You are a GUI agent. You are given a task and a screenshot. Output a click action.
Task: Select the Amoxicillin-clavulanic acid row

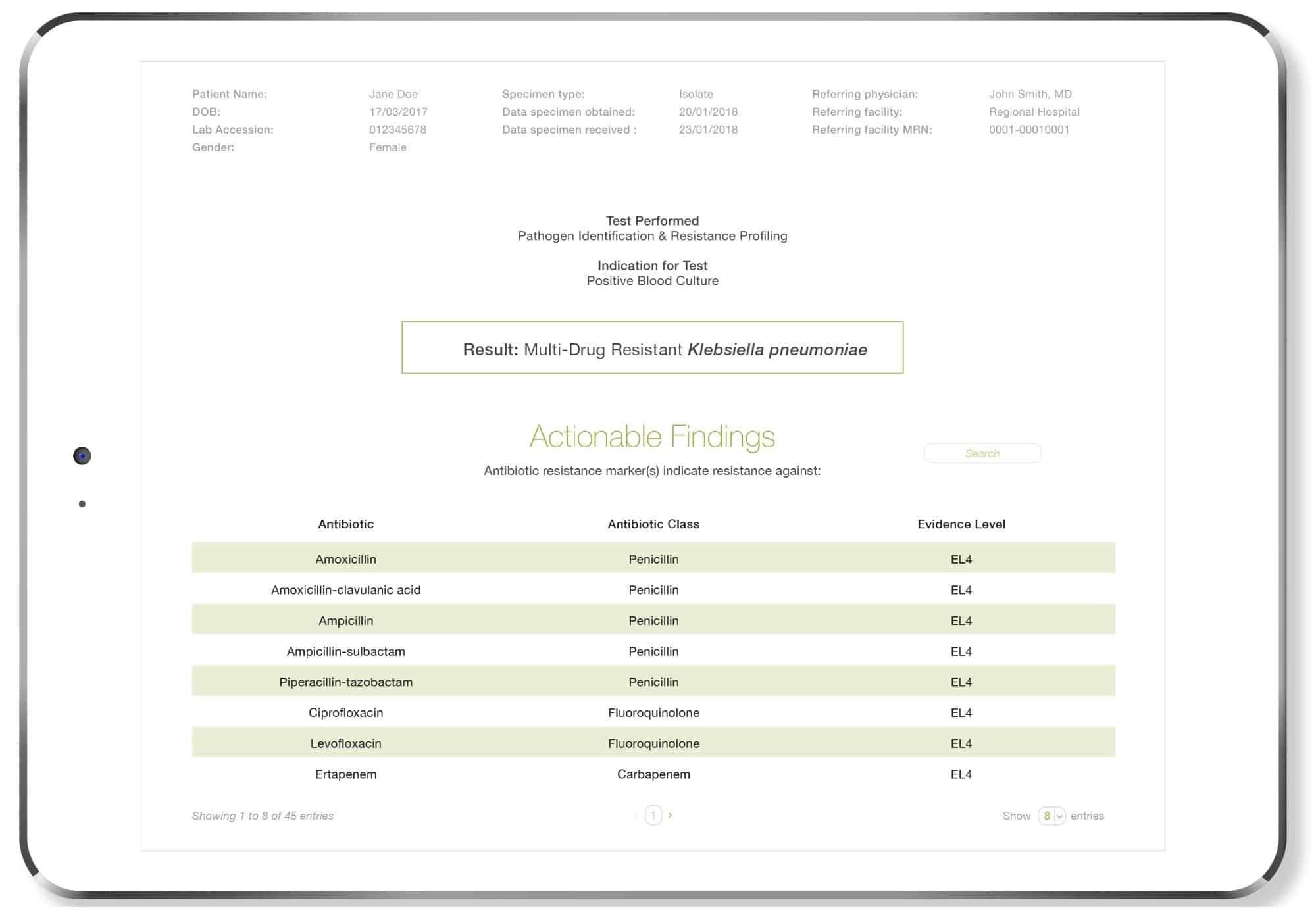pyautogui.click(x=345, y=590)
